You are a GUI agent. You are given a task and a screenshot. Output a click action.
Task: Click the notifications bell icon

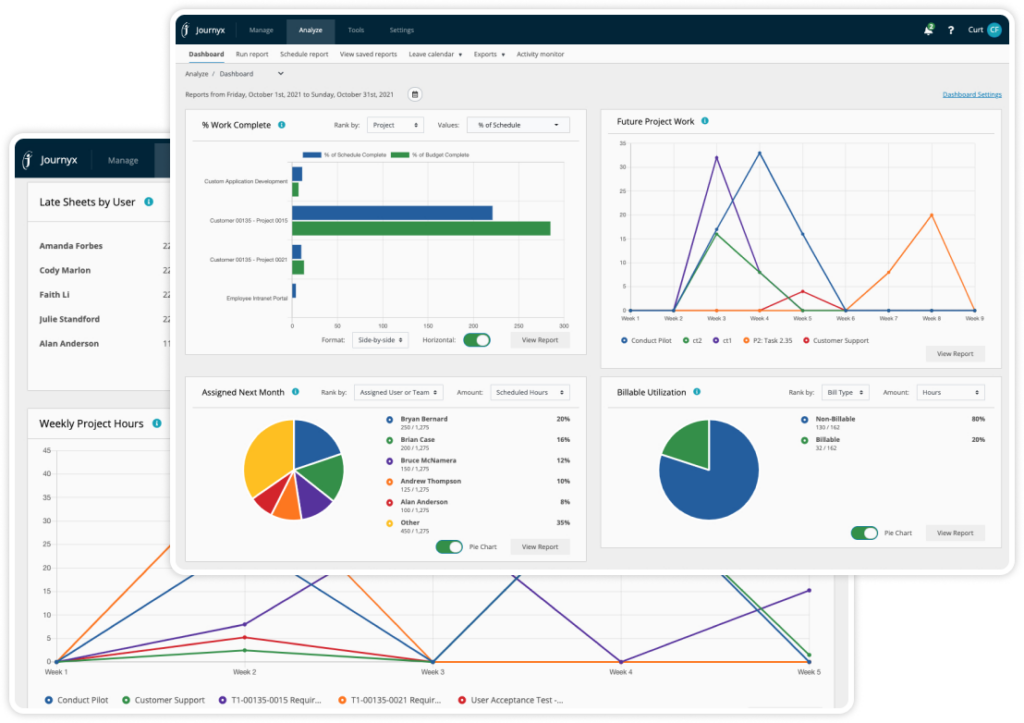point(929,30)
